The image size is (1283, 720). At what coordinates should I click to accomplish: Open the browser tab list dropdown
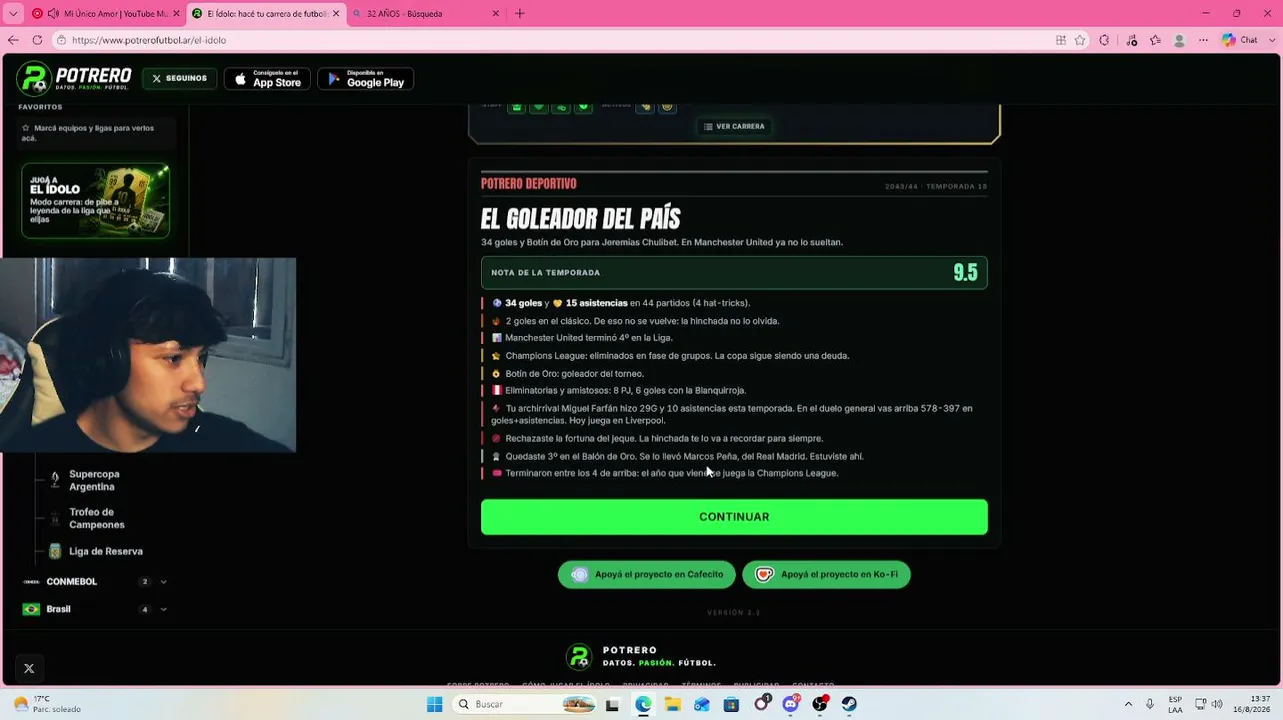[12, 14]
